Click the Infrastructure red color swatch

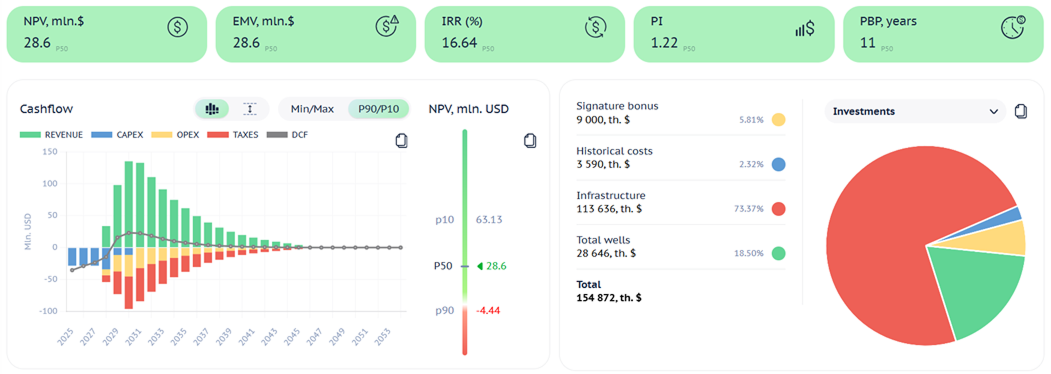(x=778, y=209)
